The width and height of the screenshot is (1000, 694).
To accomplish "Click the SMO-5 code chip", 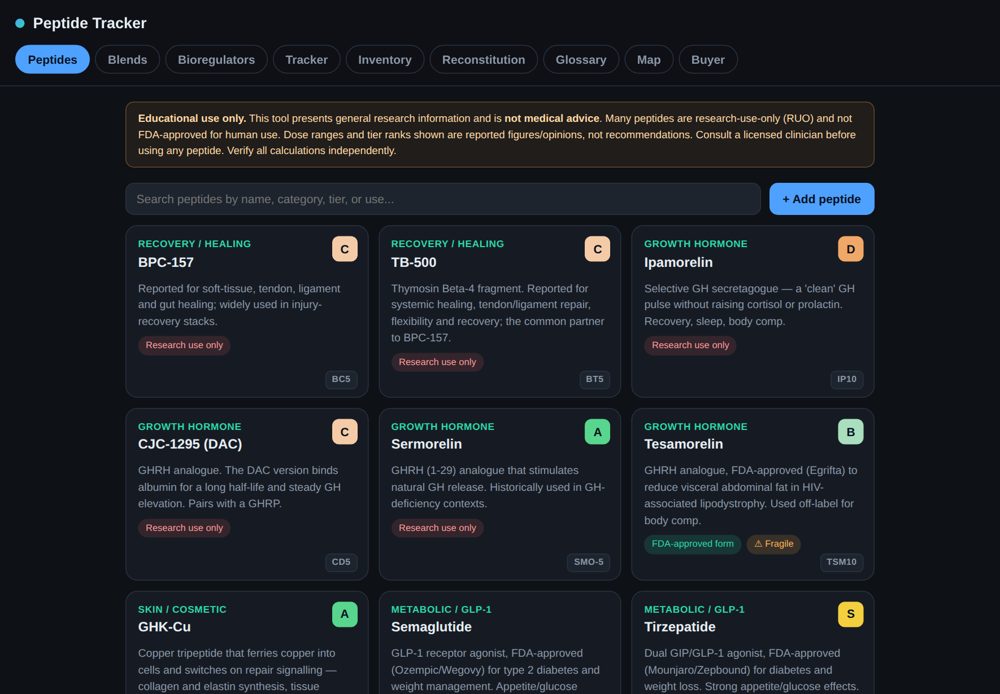I will 589,562.
